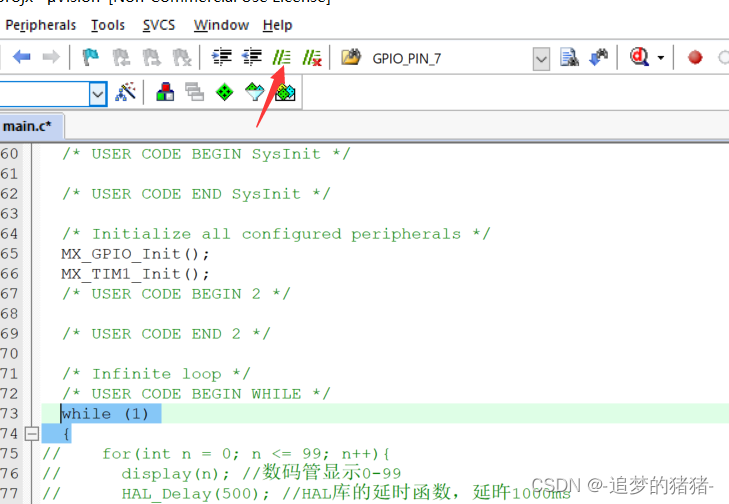Click the Select Software Packs icon
Viewport: 729px width, 504px height.
tap(255, 92)
